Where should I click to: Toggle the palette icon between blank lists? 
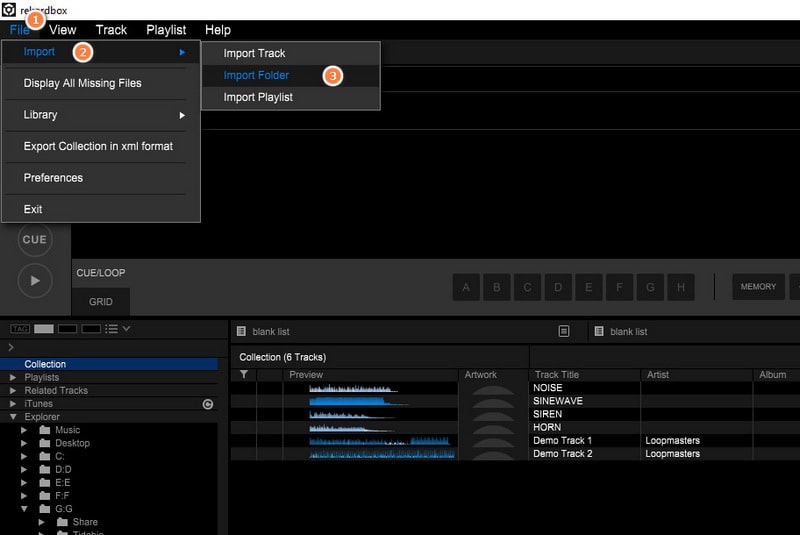coord(564,332)
